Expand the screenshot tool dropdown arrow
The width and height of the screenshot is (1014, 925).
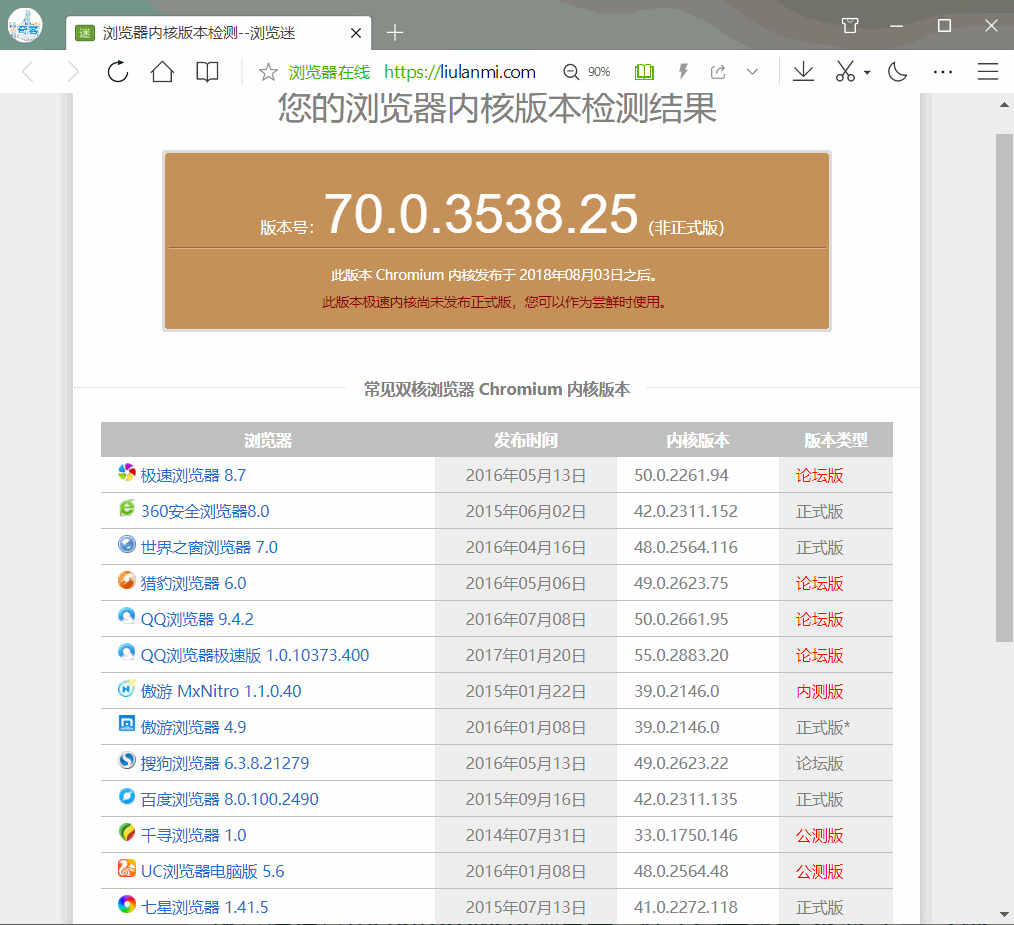tap(867, 72)
